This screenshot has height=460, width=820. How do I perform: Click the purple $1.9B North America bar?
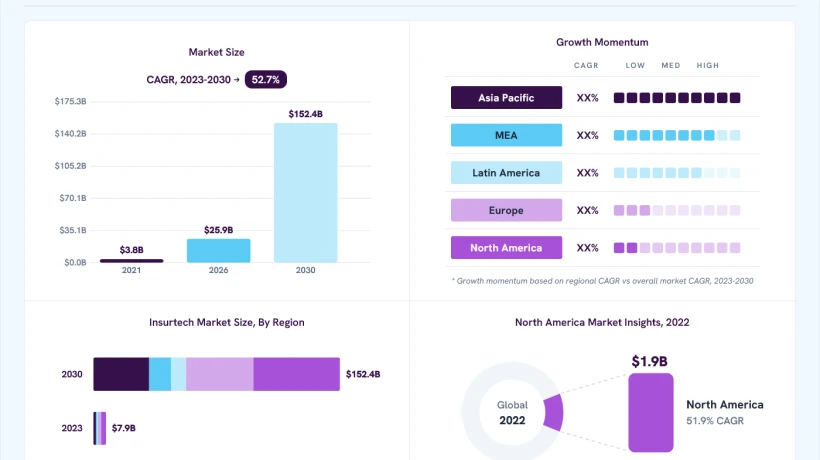tap(651, 412)
